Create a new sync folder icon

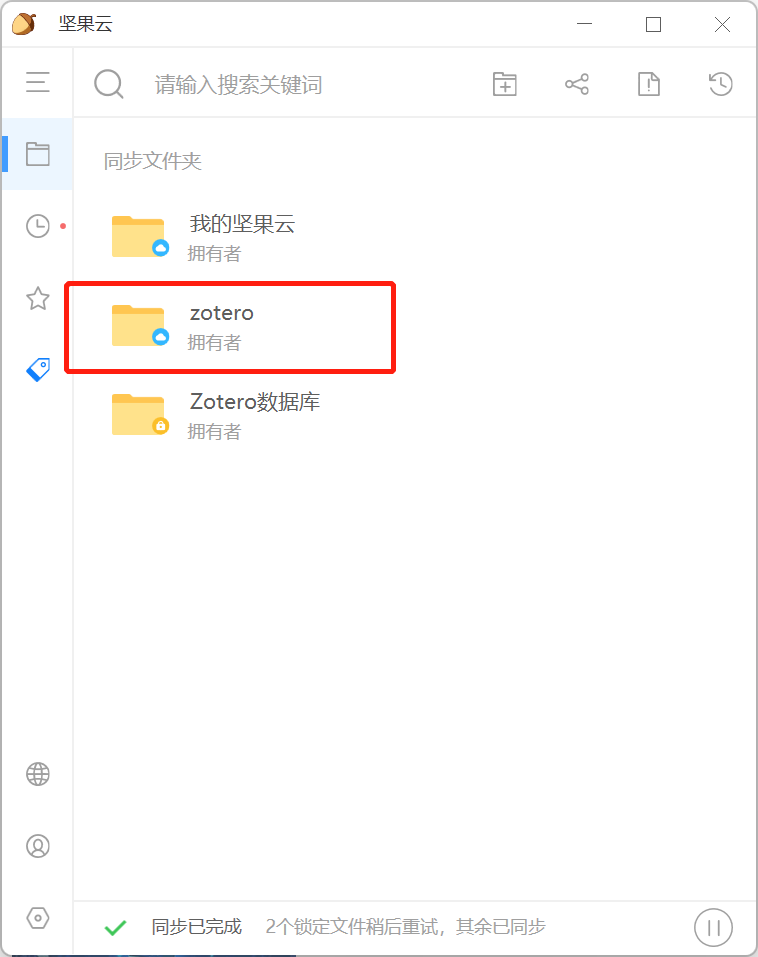[x=505, y=84]
